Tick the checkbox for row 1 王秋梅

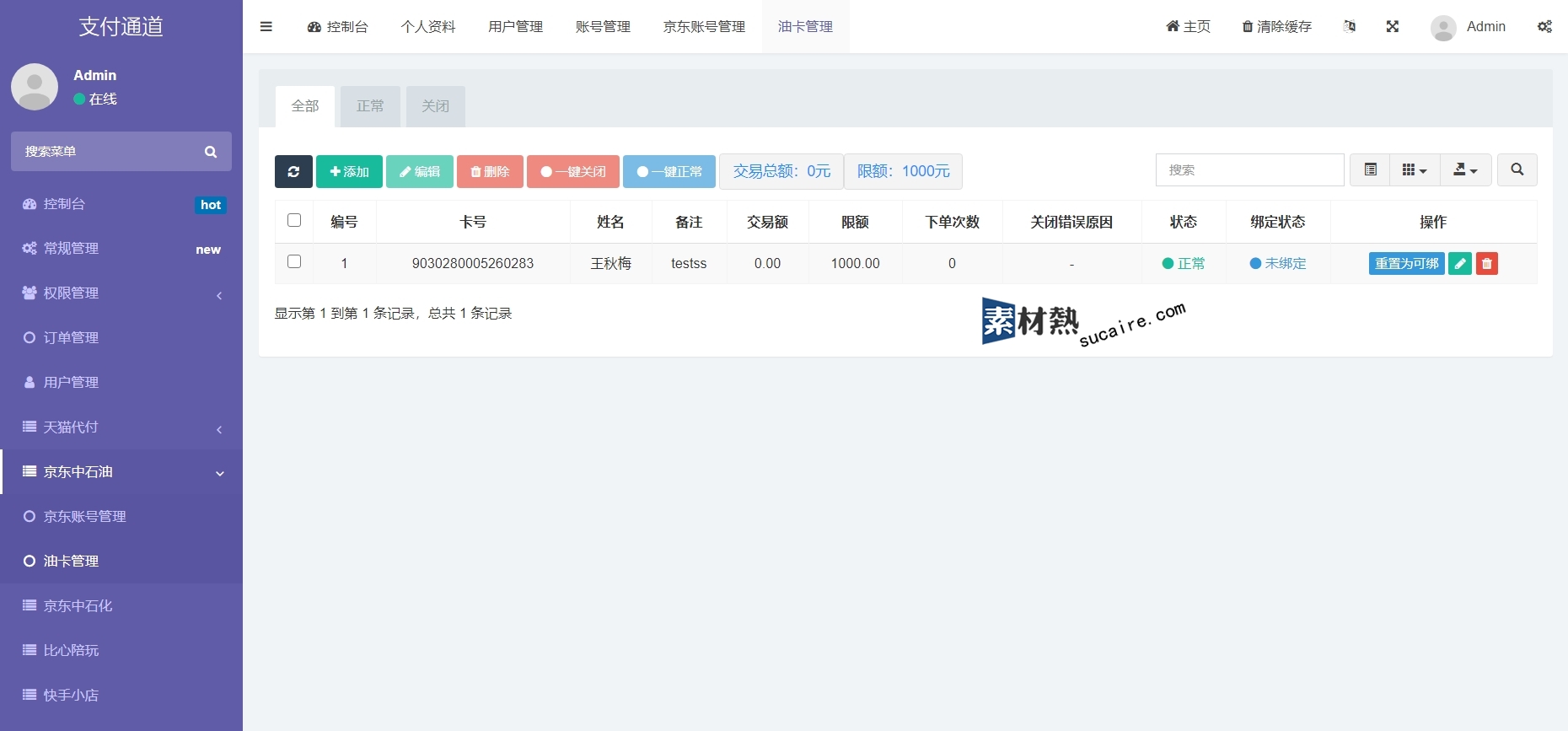click(294, 261)
